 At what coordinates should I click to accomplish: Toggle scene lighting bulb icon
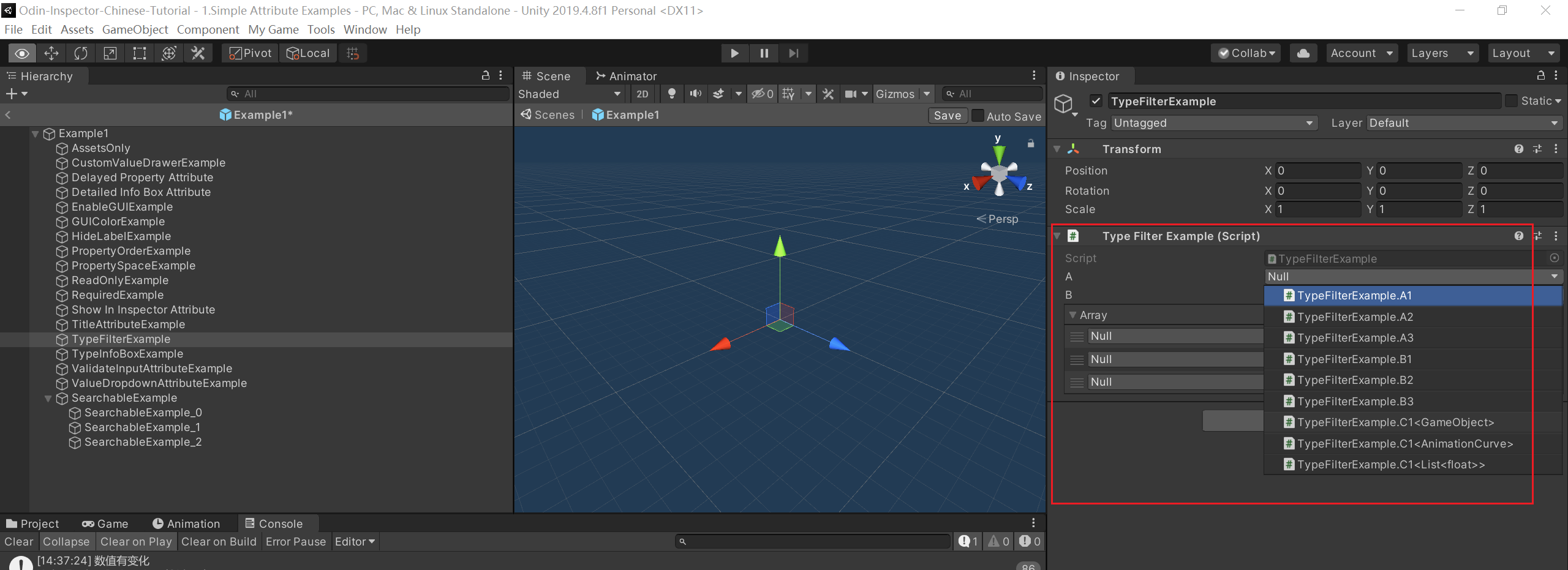click(x=672, y=94)
